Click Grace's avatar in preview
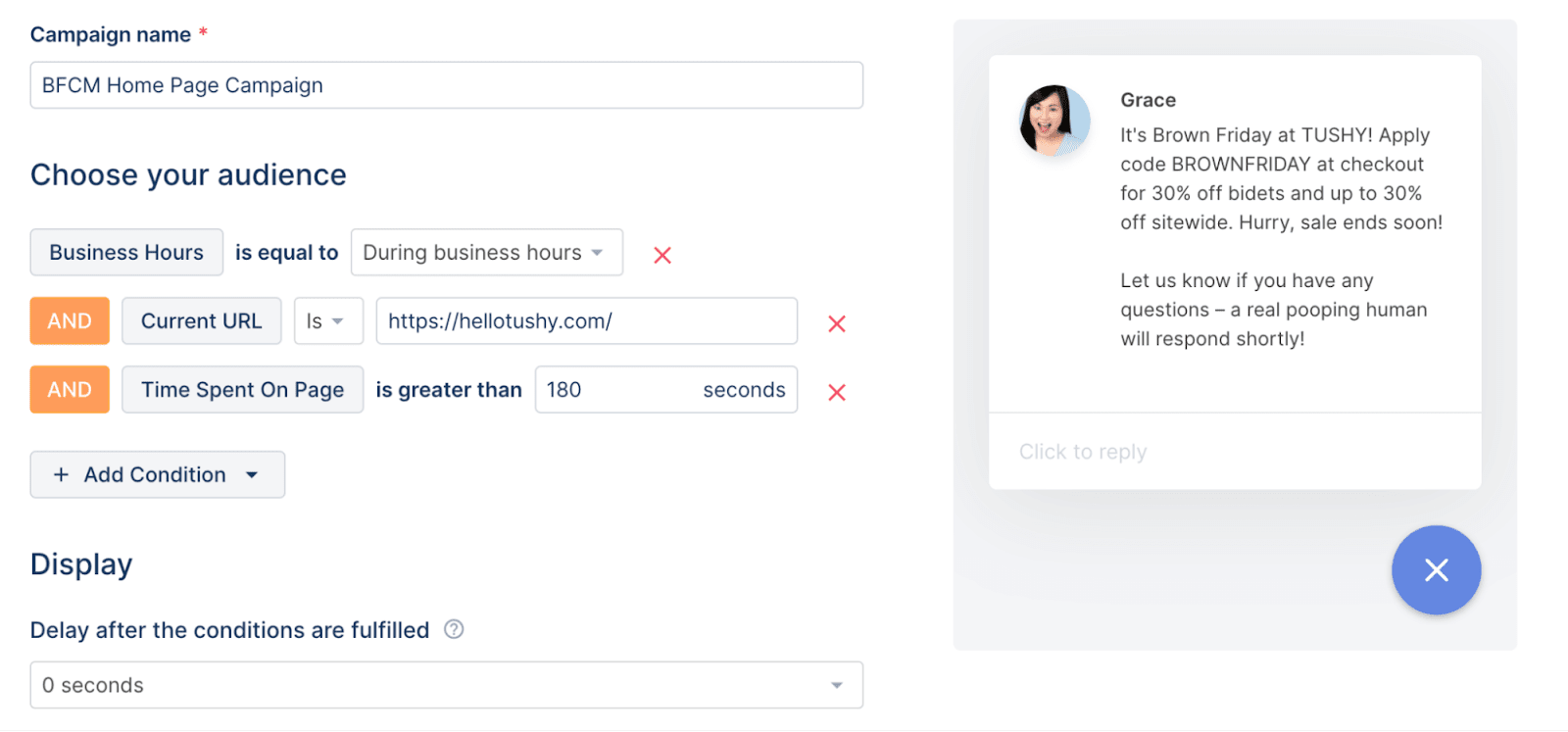Screen dimensions: 1568x732 pos(1054,121)
